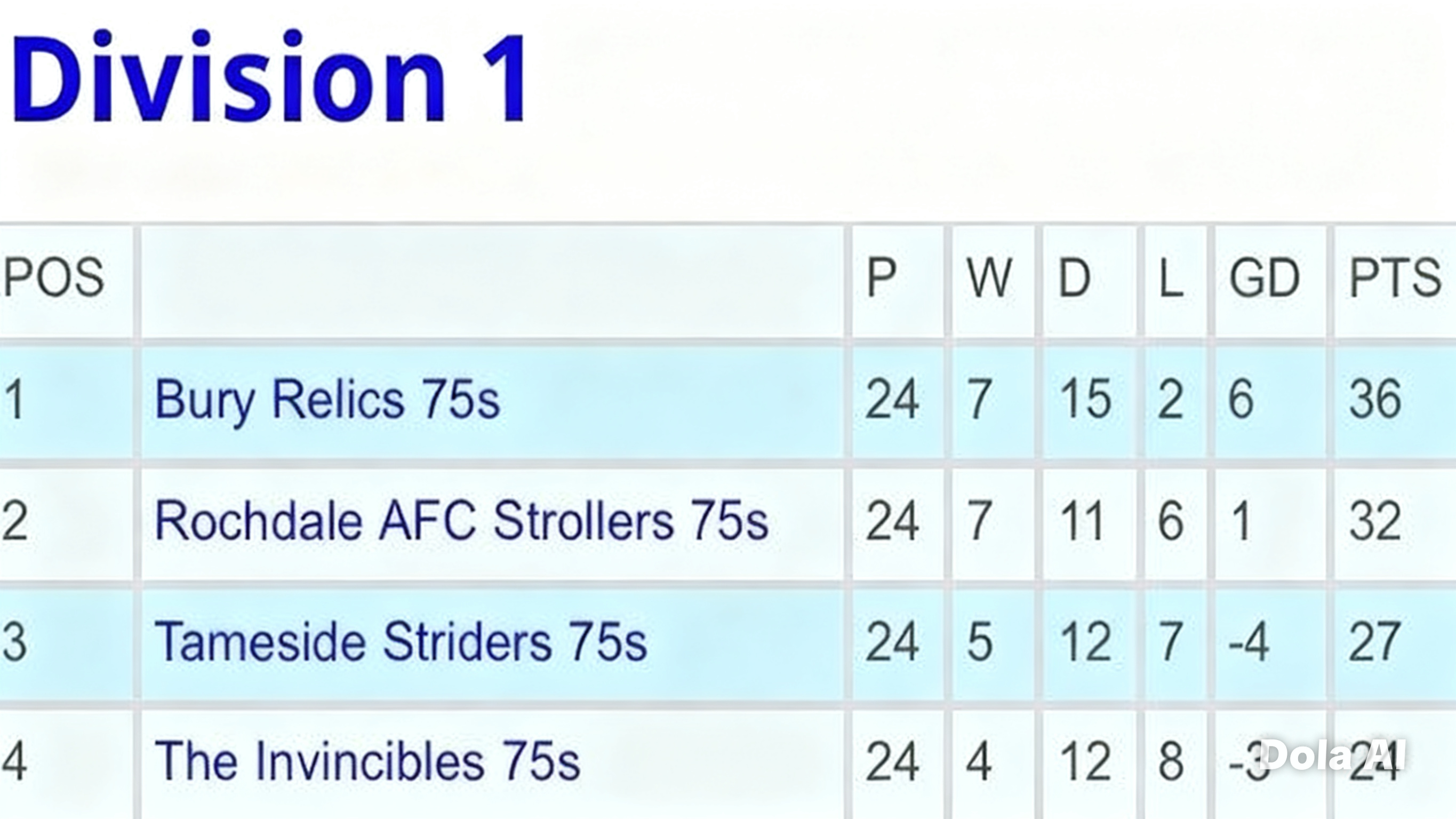The image size is (1456, 819).
Task: Select the Tameside Striders 75s link
Action: tap(401, 641)
